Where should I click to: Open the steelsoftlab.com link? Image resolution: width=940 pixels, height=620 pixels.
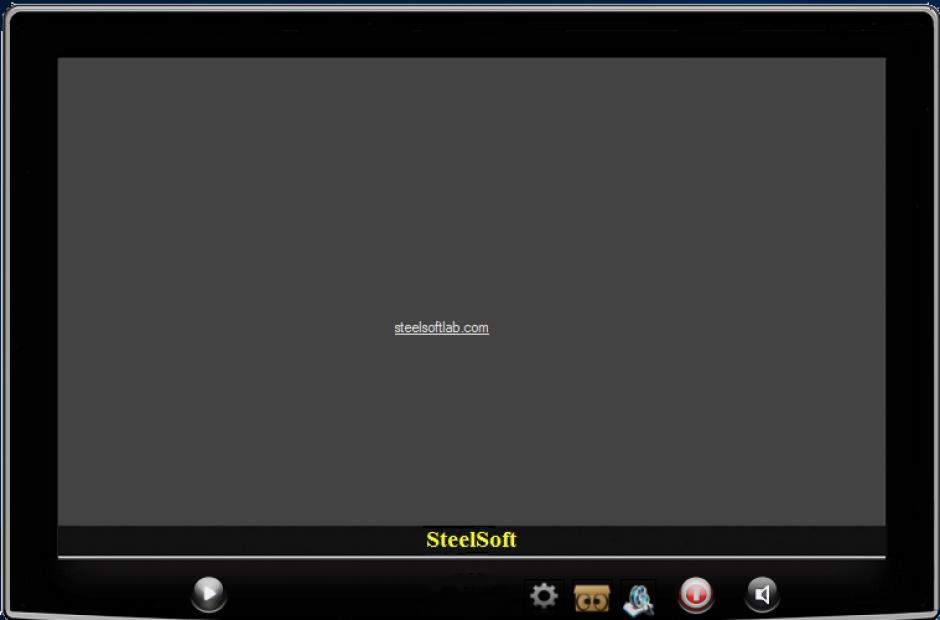pyautogui.click(x=441, y=328)
